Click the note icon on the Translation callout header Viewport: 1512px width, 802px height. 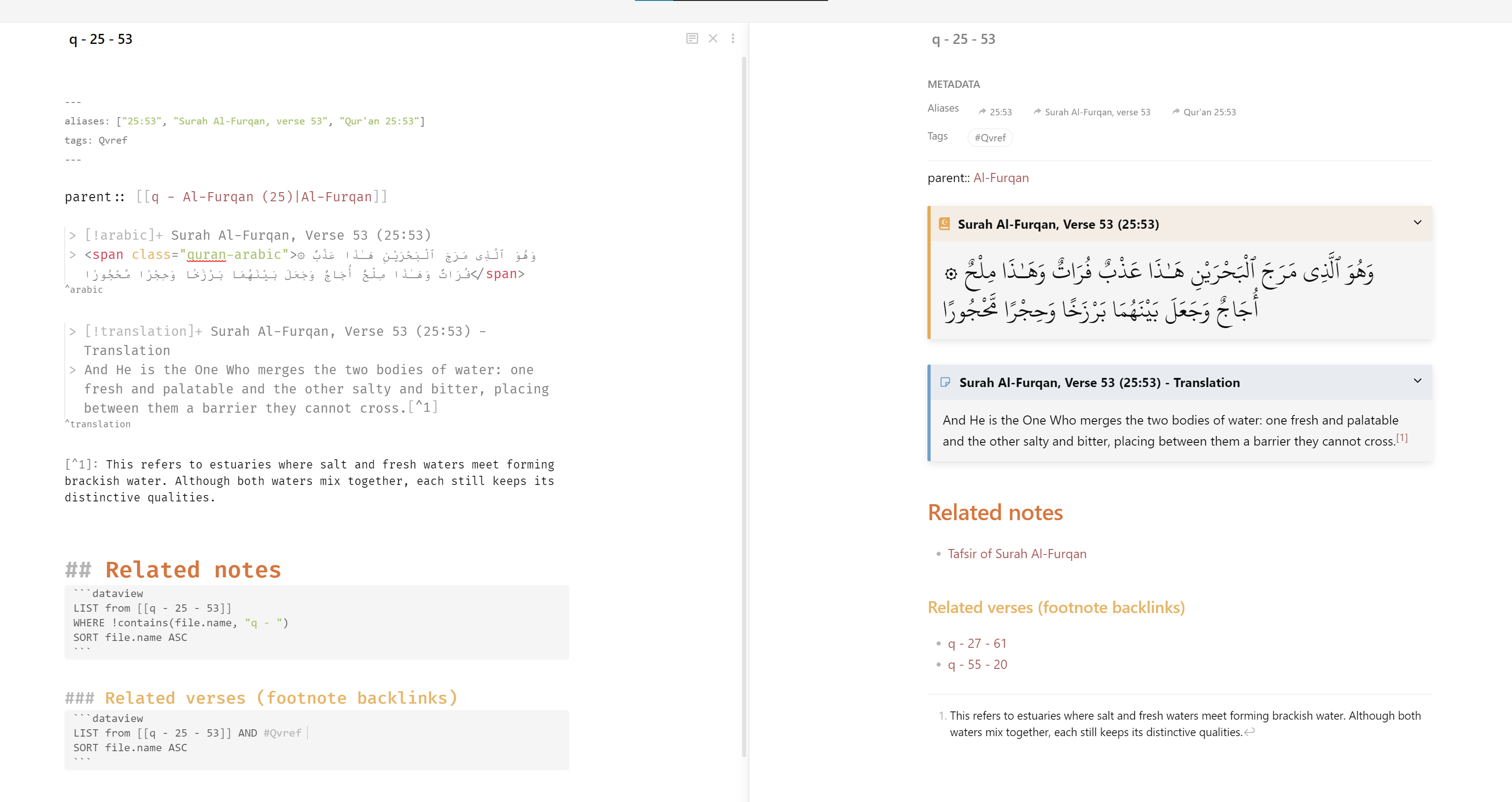coord(945,382)
